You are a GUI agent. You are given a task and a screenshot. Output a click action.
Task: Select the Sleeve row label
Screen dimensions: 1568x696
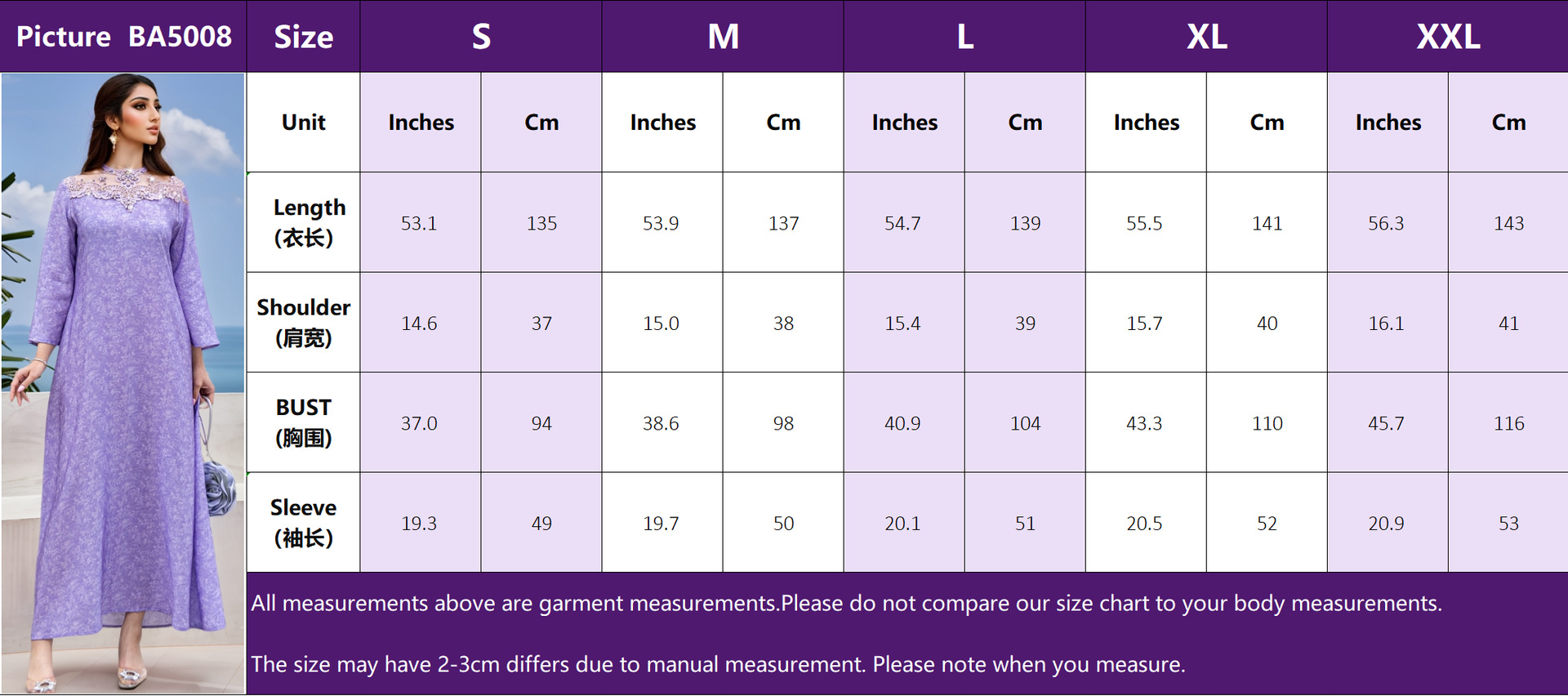303,523
